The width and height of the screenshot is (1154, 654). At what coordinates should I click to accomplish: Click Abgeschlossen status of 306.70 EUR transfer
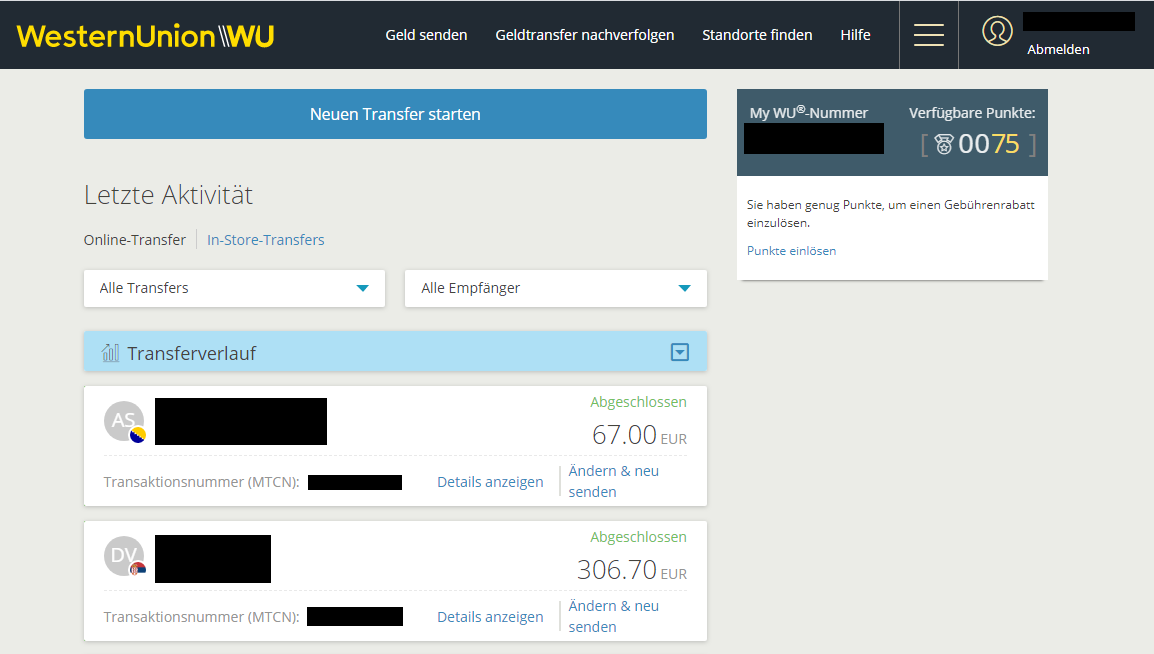click(x=638, y=538)
